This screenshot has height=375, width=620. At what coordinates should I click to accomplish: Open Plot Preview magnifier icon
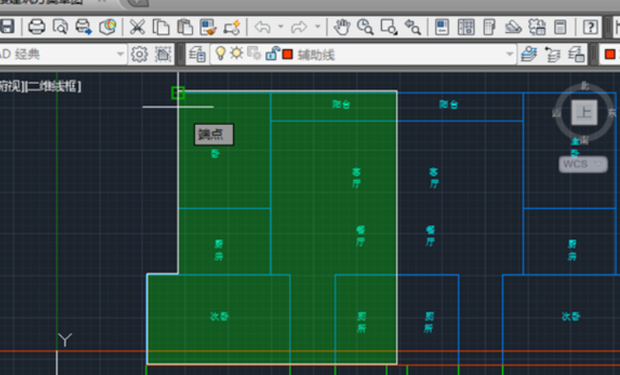click(x=60, y=27)
